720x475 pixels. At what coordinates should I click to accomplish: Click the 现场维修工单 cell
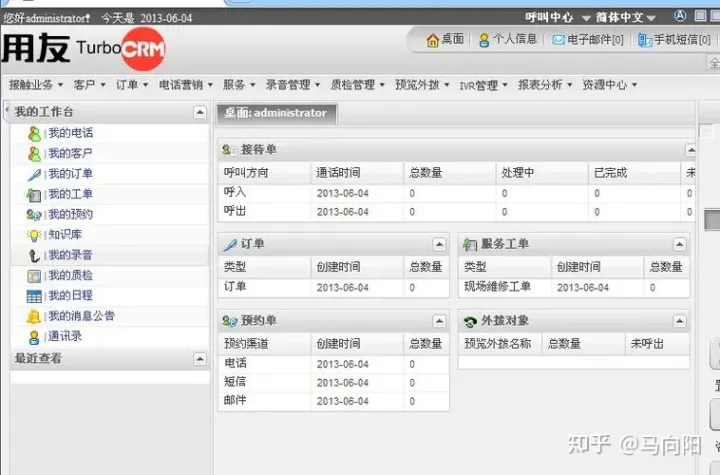click(497, 287)
